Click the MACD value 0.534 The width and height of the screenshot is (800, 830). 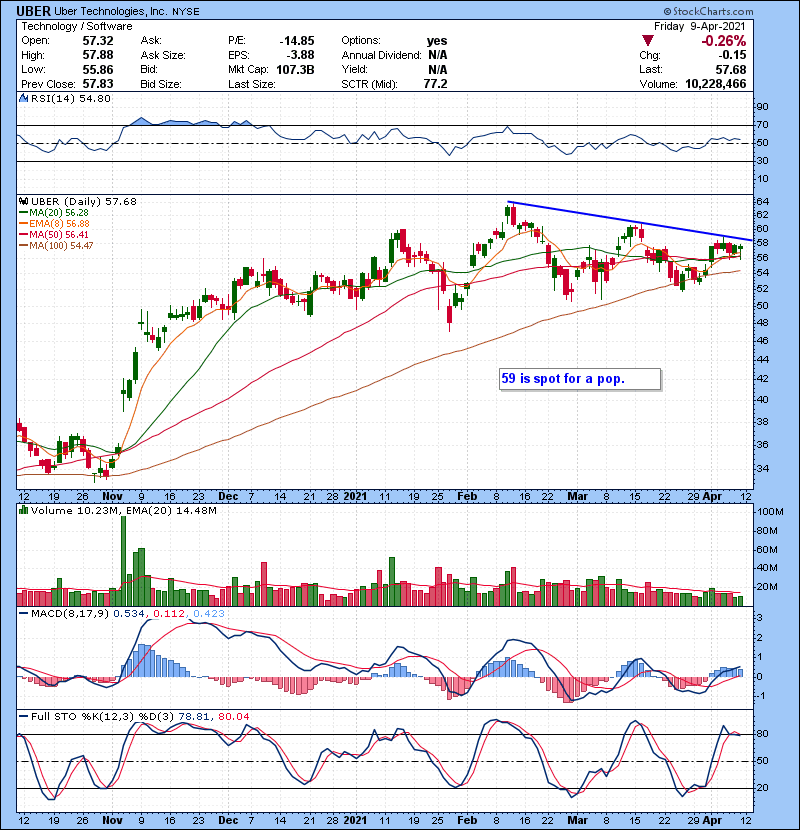click(129, 614)
